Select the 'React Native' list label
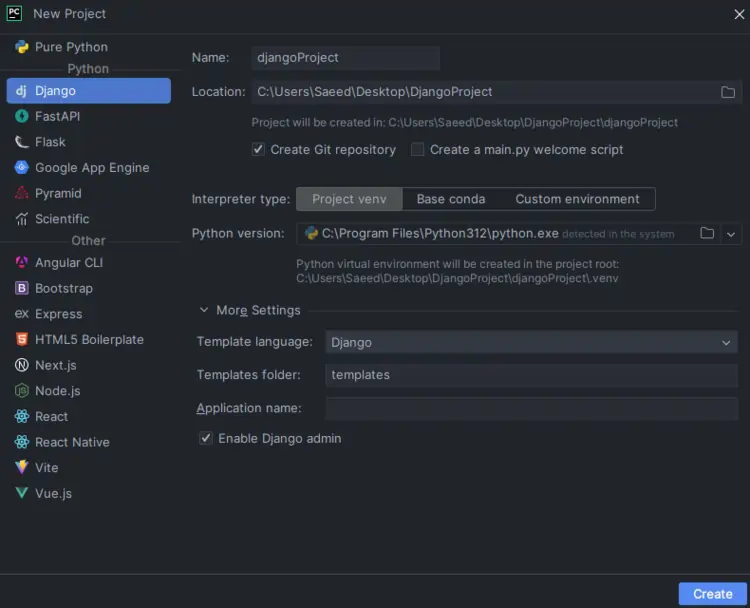 [72, 442]
